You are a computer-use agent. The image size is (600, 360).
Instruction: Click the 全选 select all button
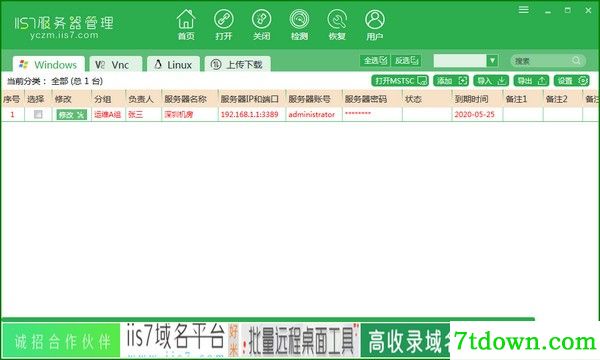click(x=375, y=60)
